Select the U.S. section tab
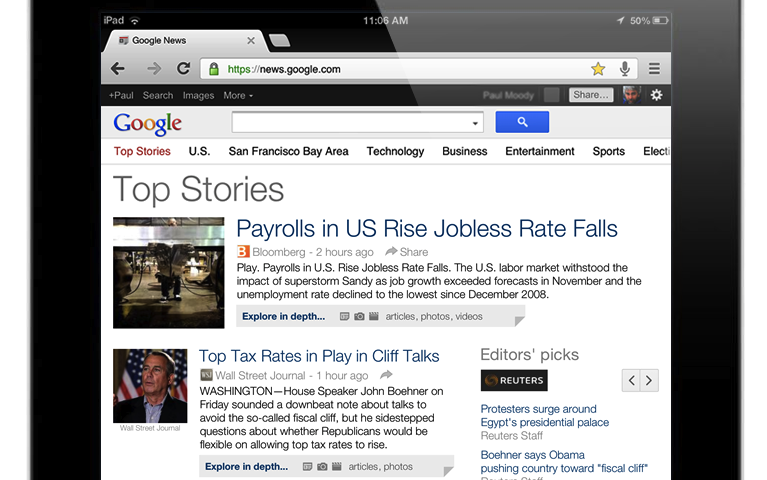 point(199,151)
